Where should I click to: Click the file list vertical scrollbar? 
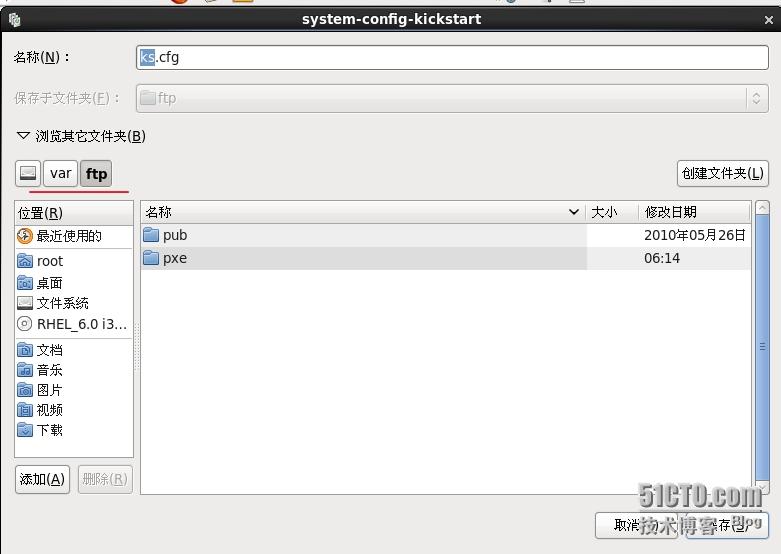pyautogui.click(x=762, y=346)
